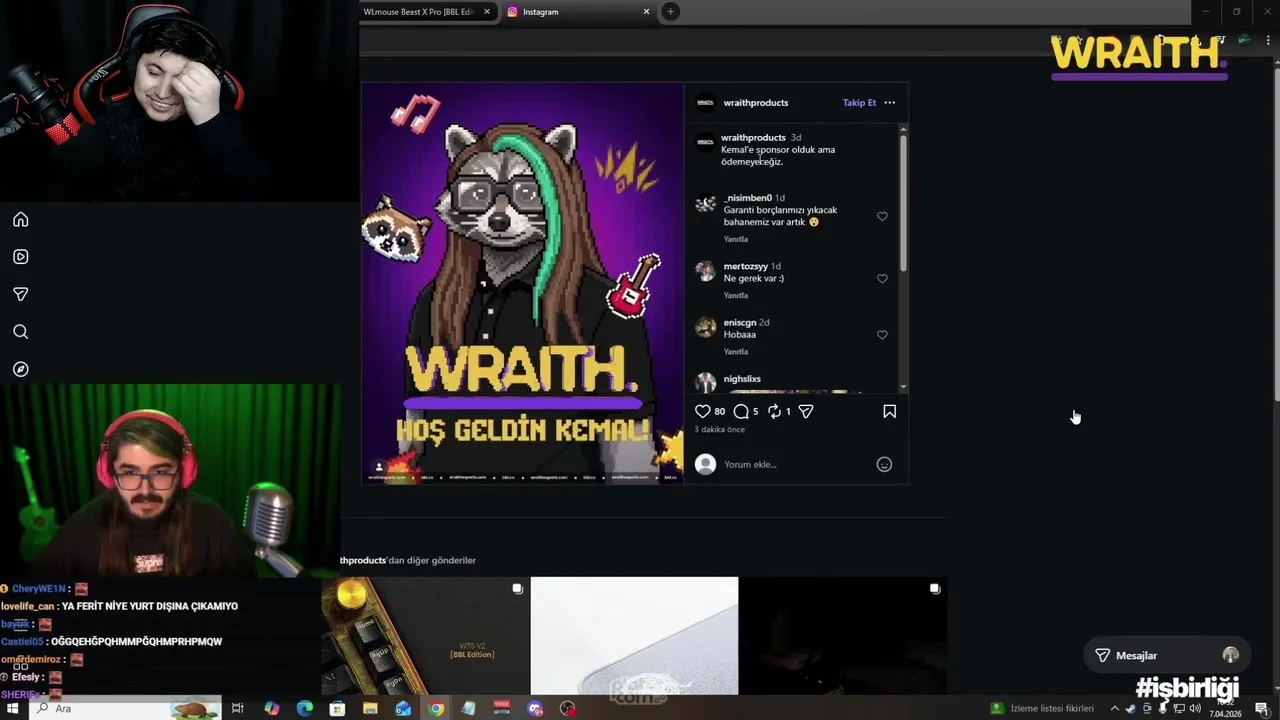
Task: Open the W75 V2 BBL Edition keyboard post
Action: coord(425,636)
